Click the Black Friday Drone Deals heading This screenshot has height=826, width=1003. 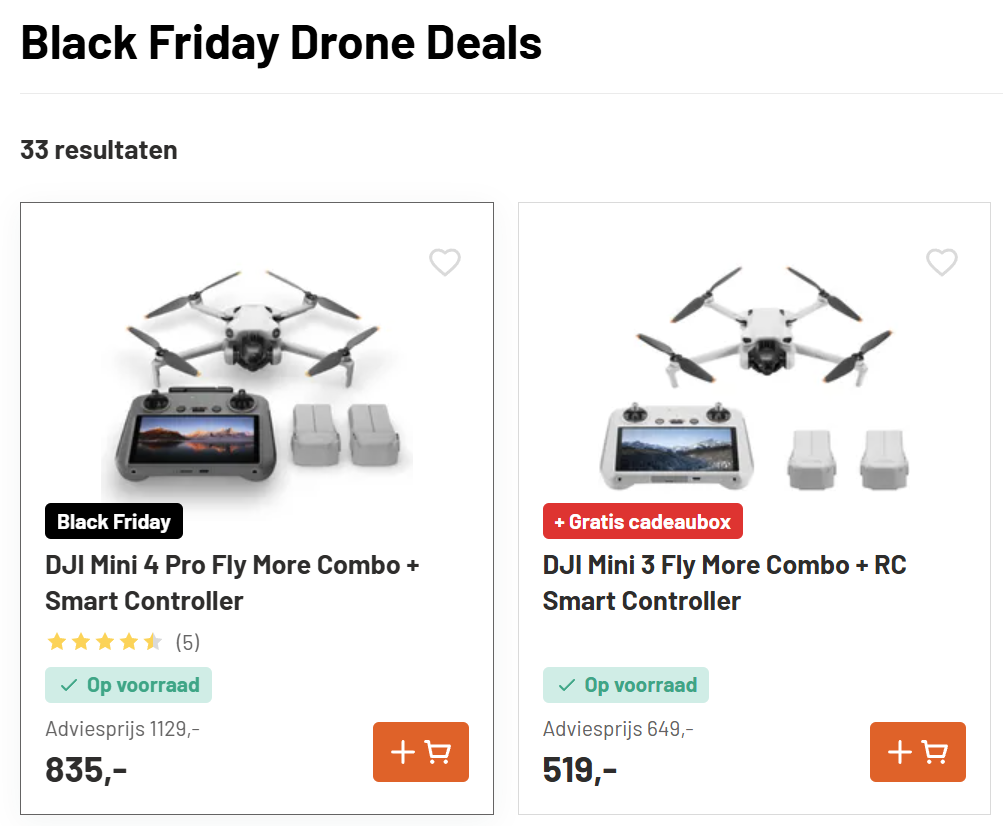point(281,43)
